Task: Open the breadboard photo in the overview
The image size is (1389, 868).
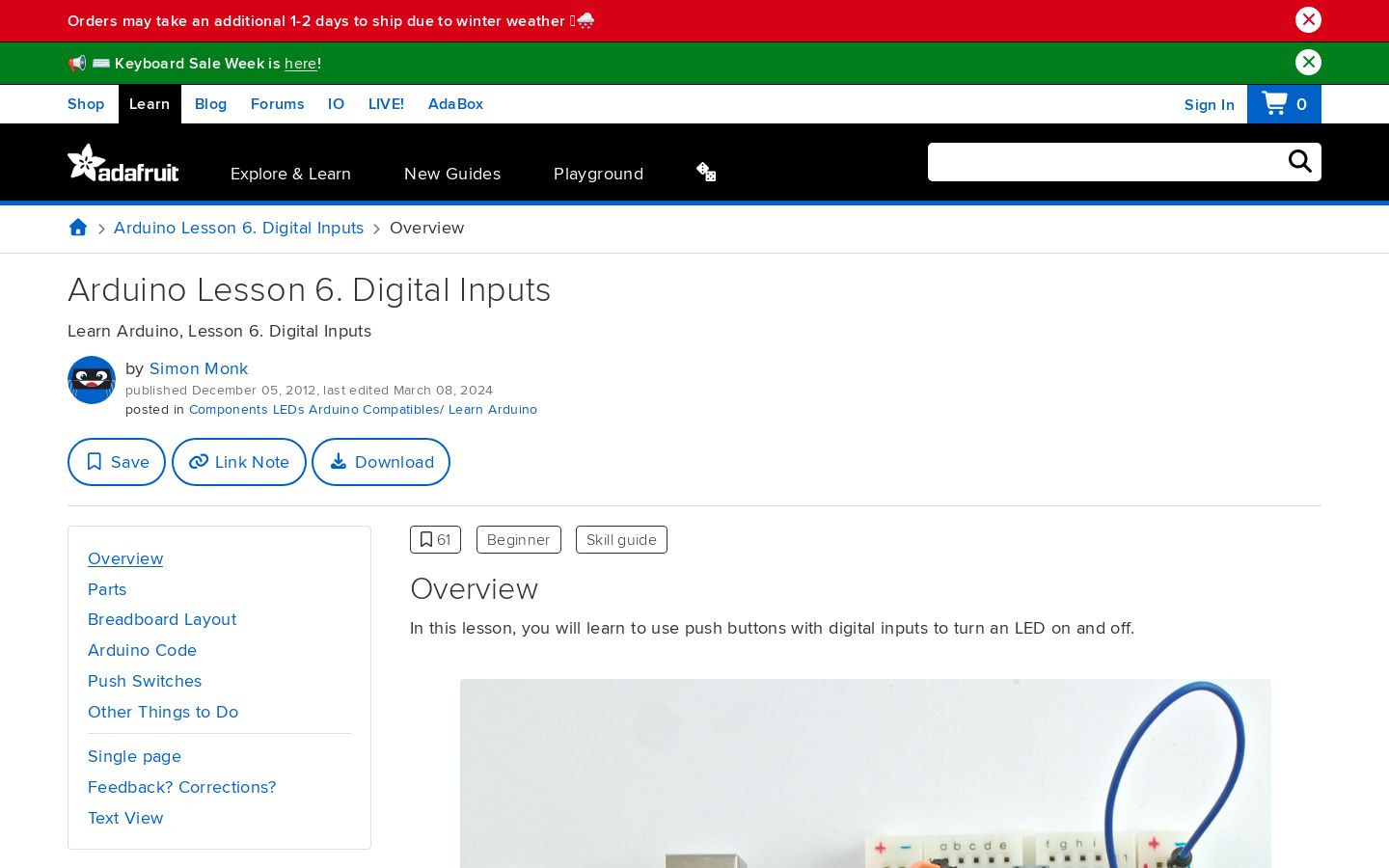Action: (865, 773)
